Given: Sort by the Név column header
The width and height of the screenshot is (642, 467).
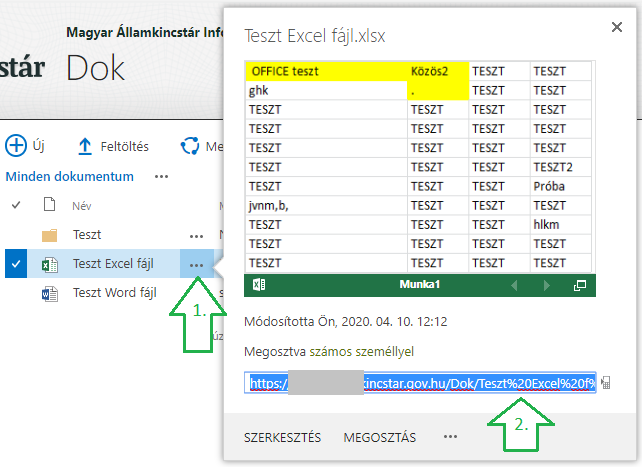Looking at the screenshot, I should [x=81, y=206].
